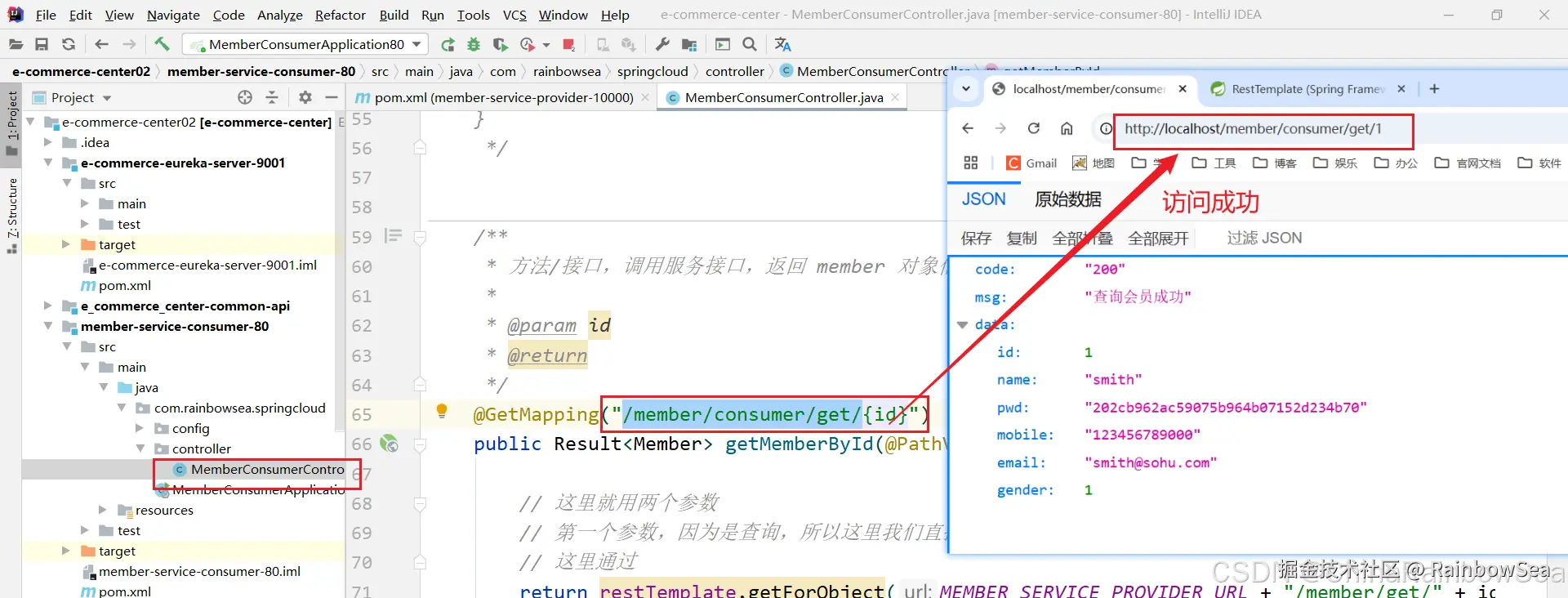This screenshot has width=1568, height=598.
Task: Expand the resources folder
Action: tap(103, 510)
